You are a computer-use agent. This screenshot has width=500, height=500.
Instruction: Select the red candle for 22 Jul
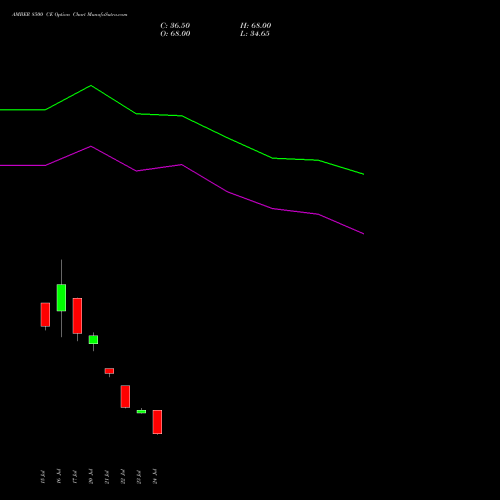click(x=125, y=396)
